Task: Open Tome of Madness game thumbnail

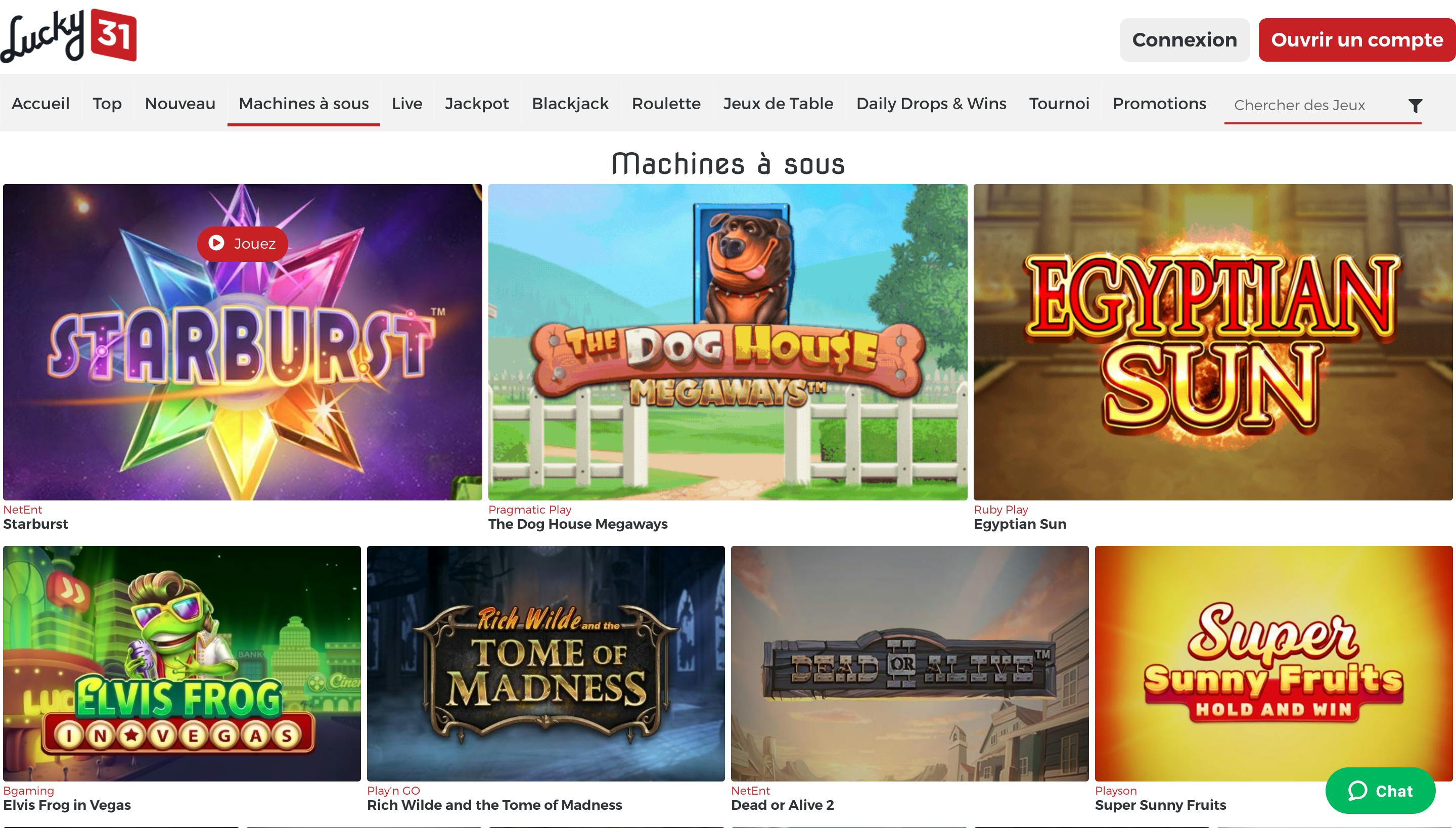Action: (x=546, y=663)
